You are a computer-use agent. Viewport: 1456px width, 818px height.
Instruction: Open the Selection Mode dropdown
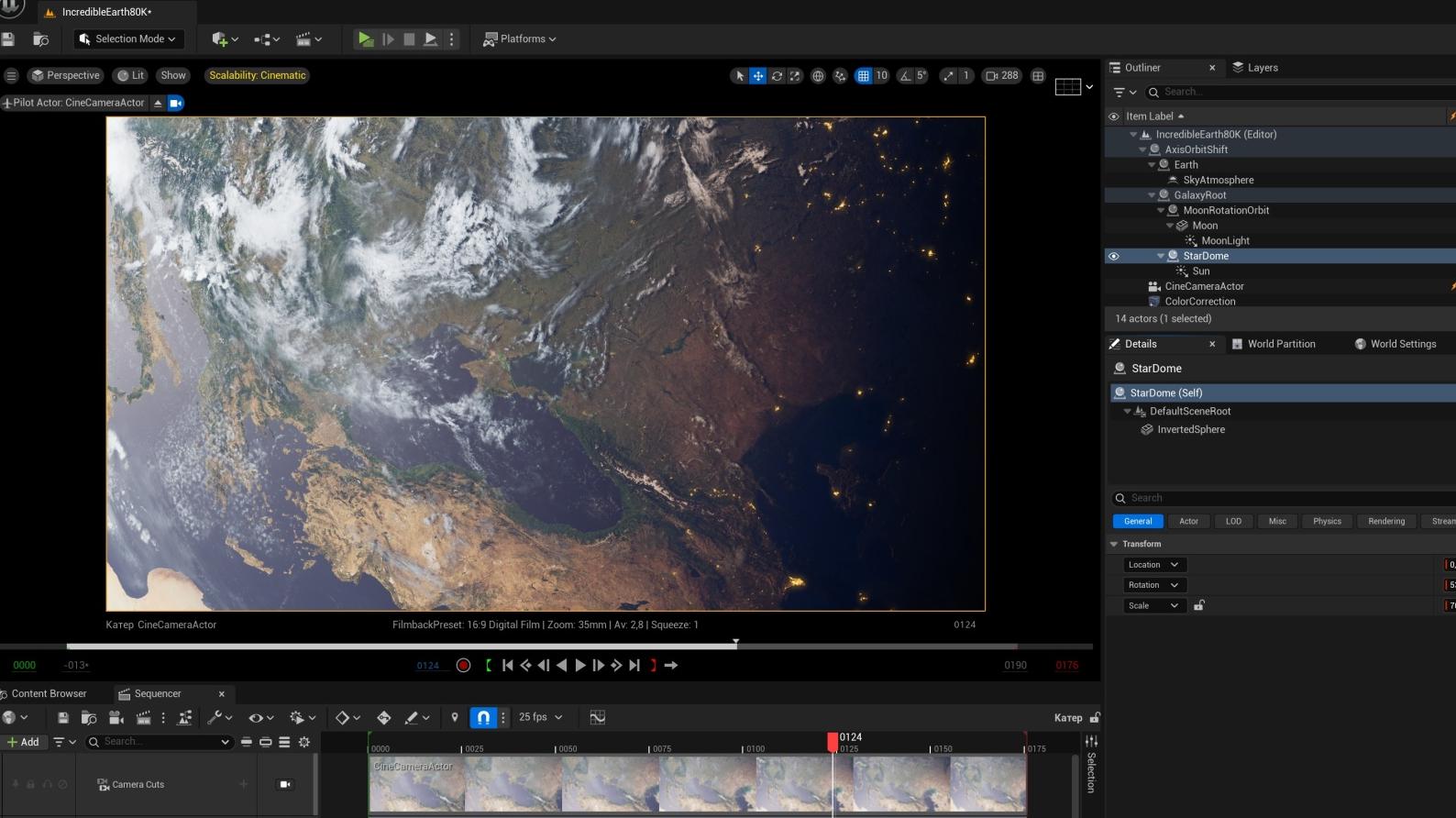(x=129, y=39)
